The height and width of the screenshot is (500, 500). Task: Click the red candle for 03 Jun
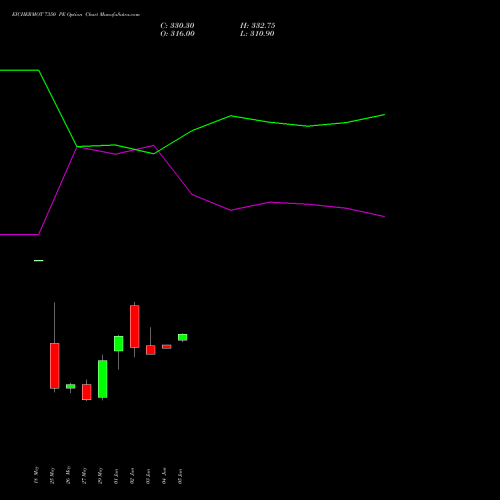[151, 350]
